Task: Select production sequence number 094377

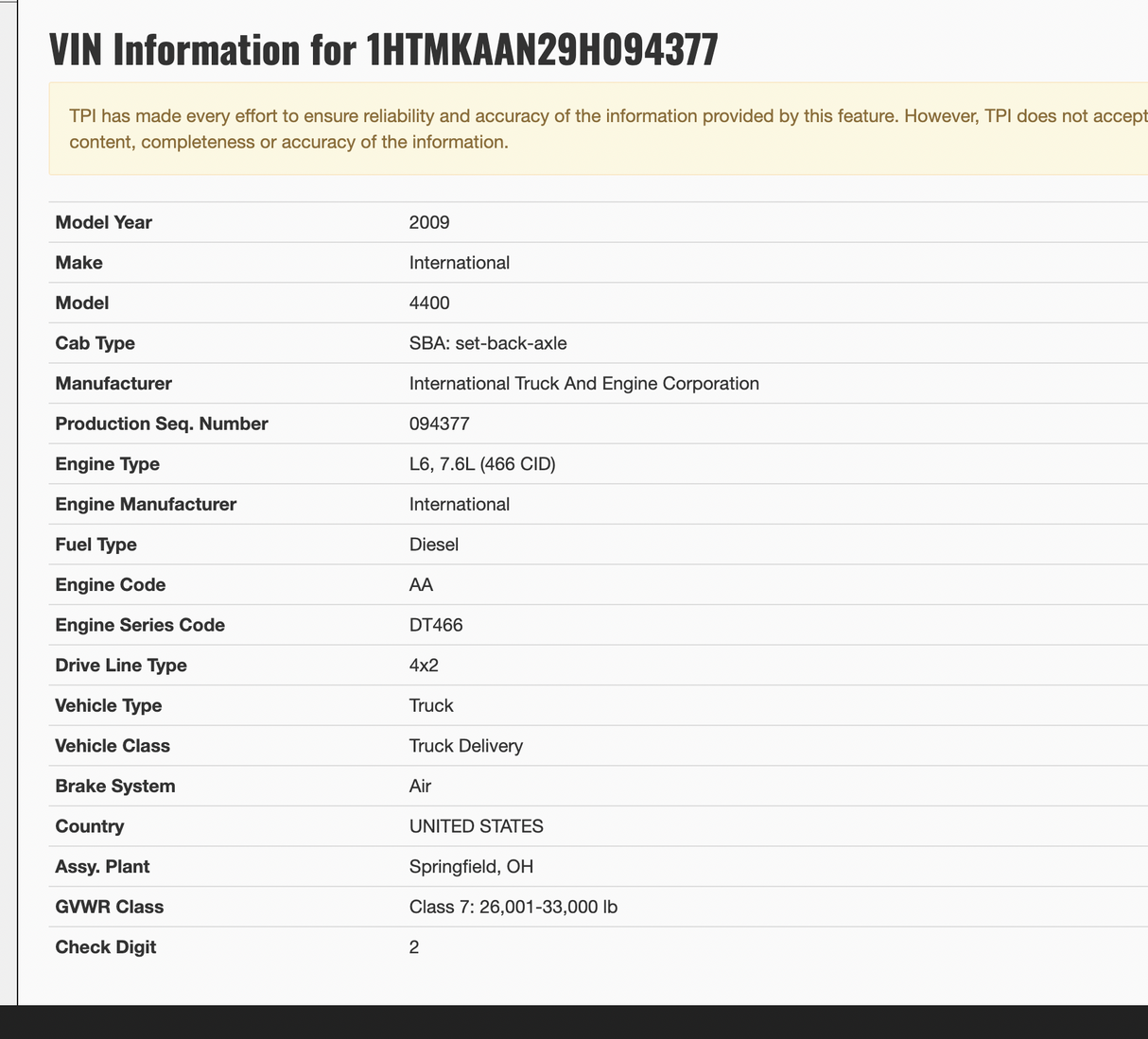Action: pos(439,424)
